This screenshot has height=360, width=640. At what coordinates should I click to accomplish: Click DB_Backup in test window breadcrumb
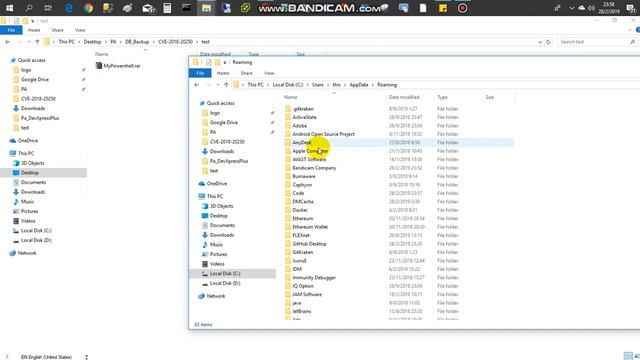pos(137,42)
